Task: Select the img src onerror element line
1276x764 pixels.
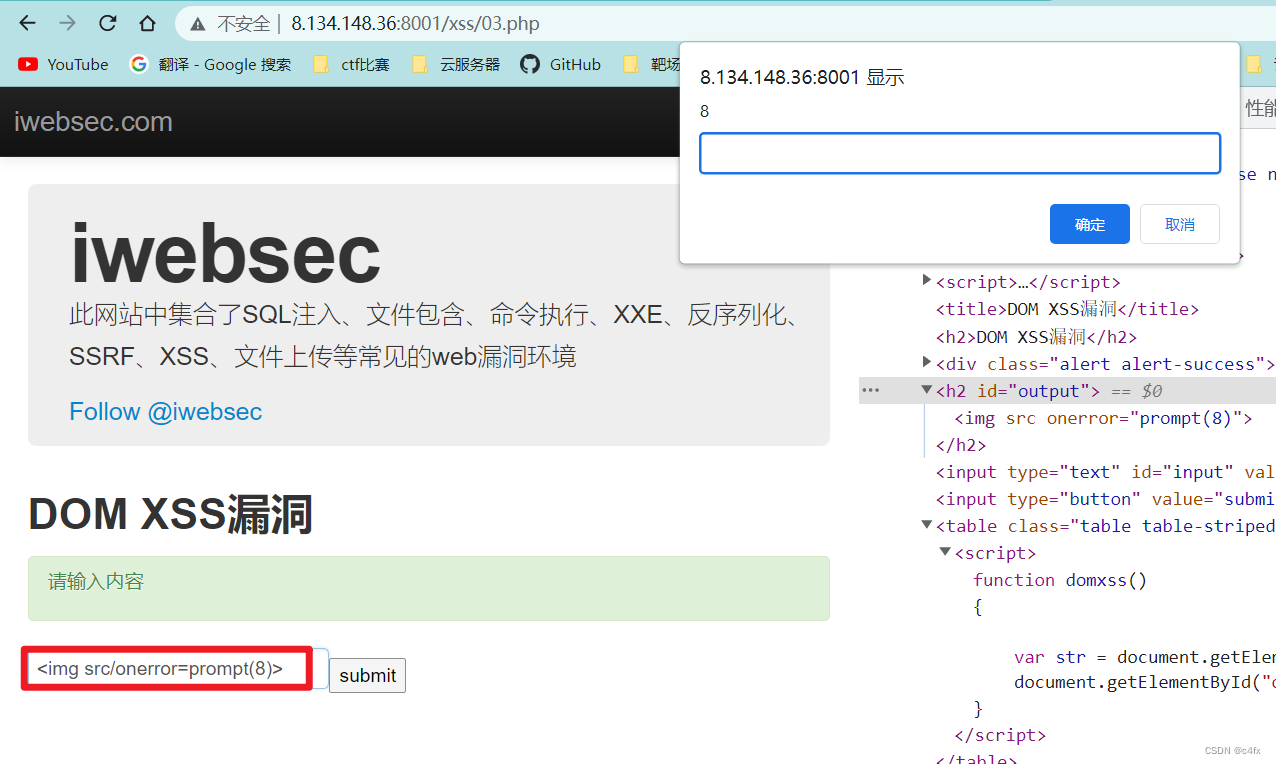Action: point(1103,418)
